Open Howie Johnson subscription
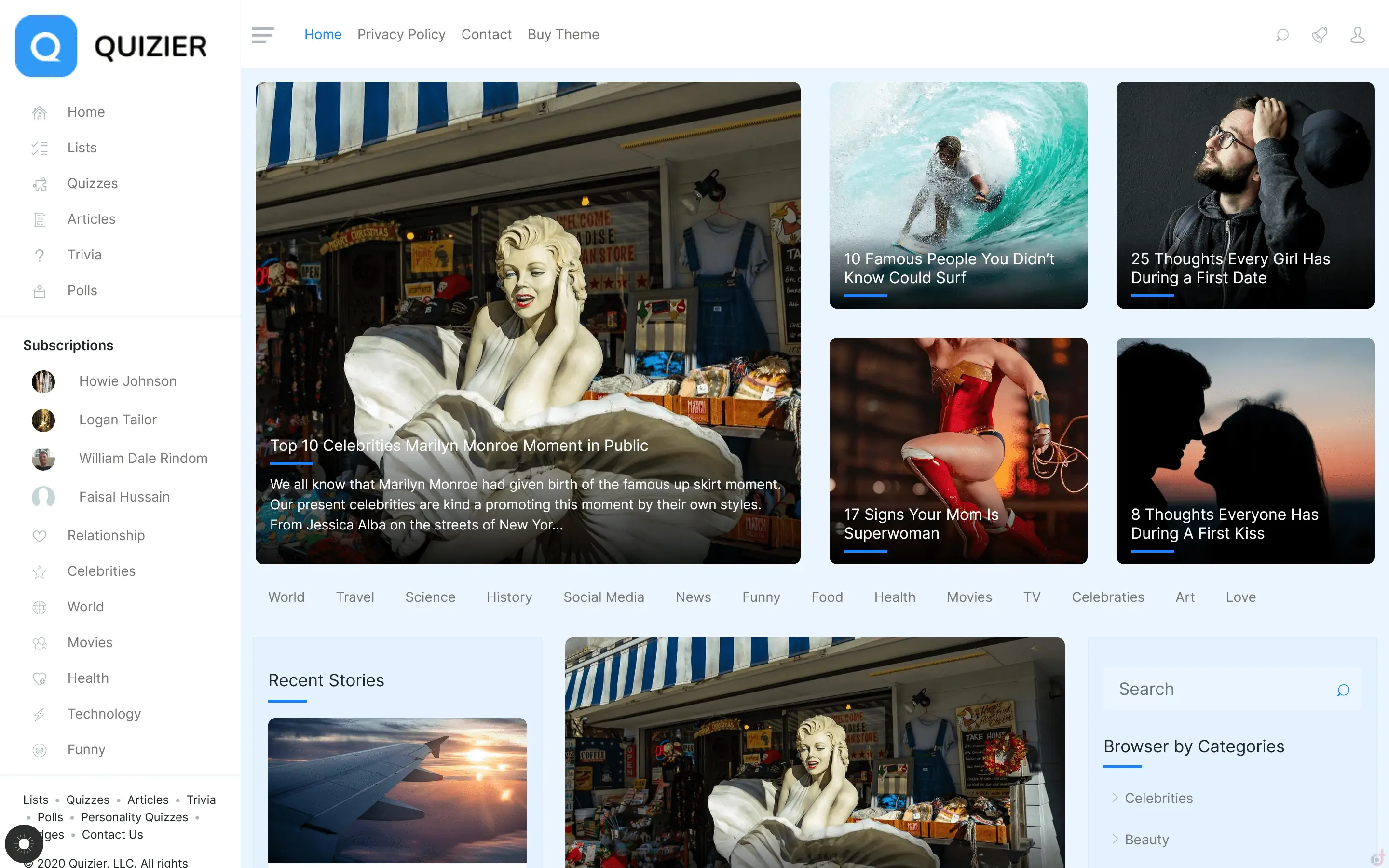The image size is (1389, 868). (x=127, y=381)
